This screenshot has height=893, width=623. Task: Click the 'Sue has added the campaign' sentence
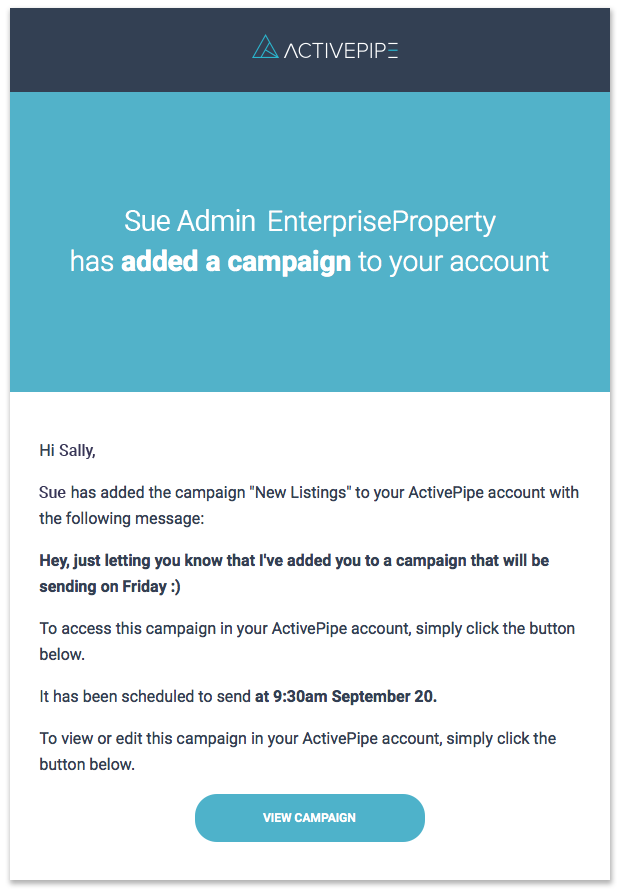pyautogui.click(x=142, y=492)
